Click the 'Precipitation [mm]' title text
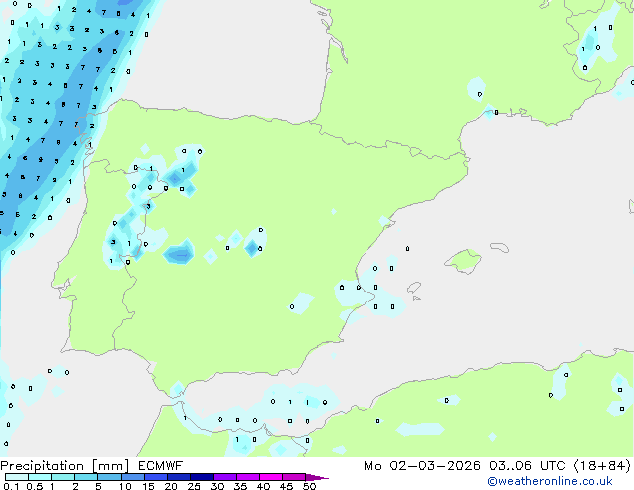Screen dimensions: 634x490 [65, 466]
